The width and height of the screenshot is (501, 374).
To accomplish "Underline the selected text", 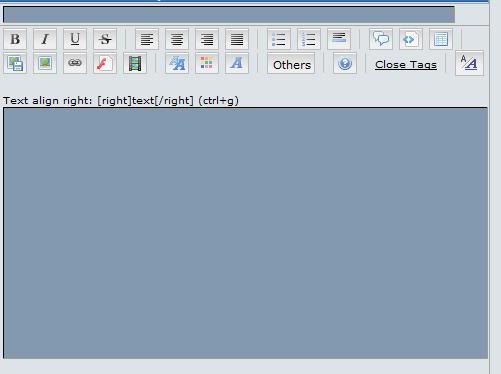I will (75, 39).
